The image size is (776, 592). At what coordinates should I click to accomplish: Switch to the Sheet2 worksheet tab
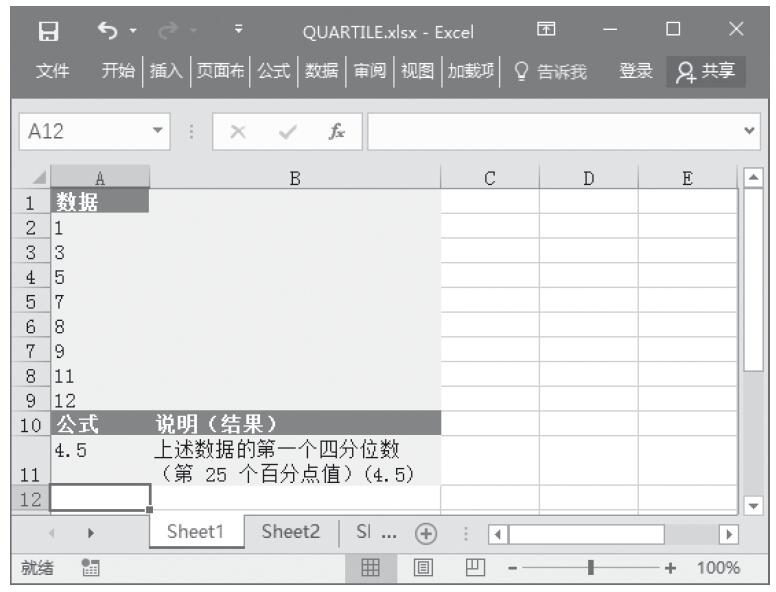pos(295,534)
